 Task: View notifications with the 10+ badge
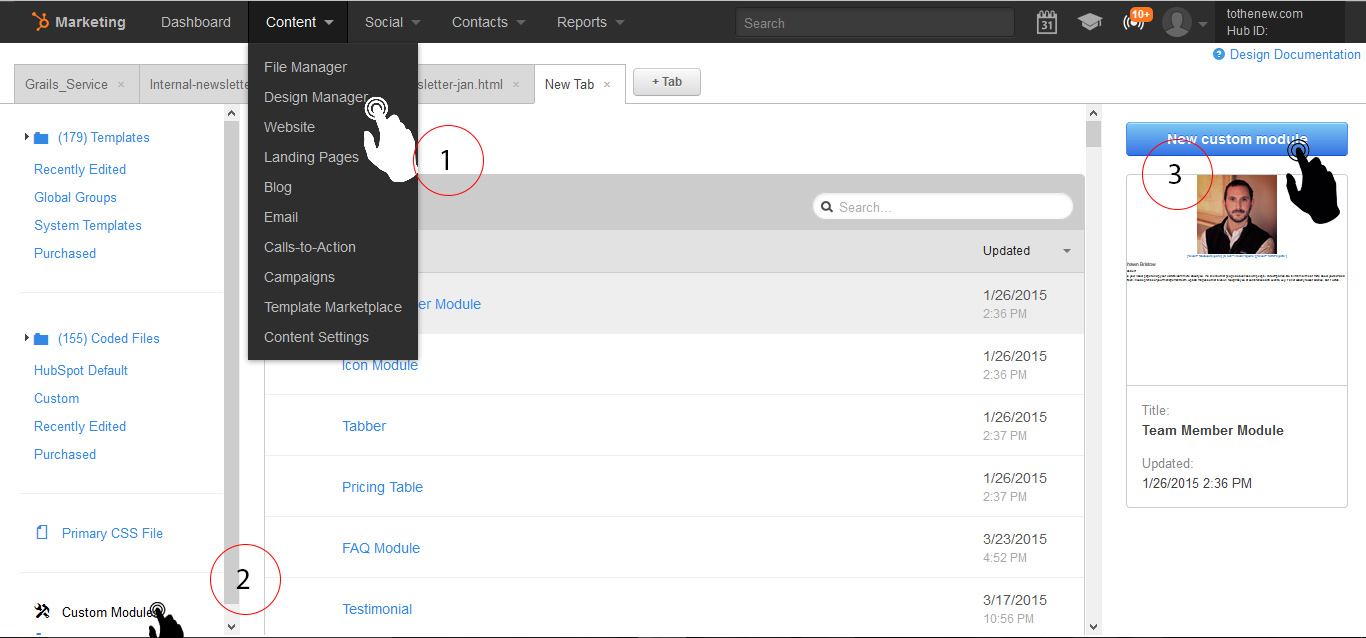click(x=1135, y=21)
